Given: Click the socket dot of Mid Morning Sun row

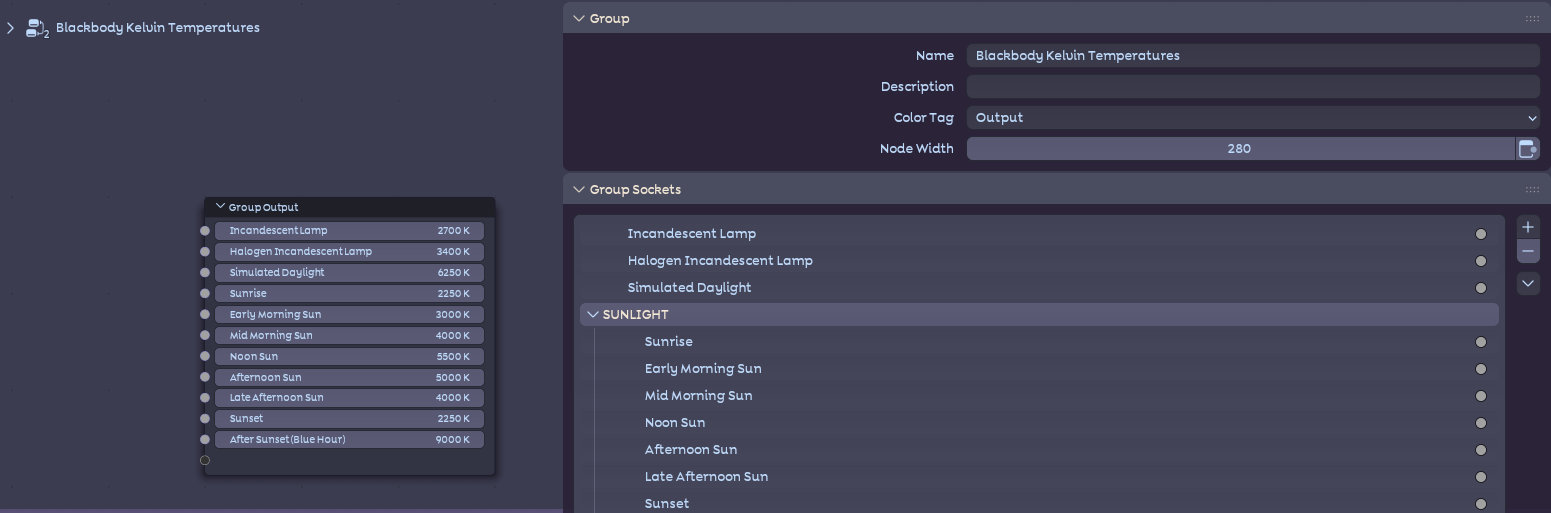Looking at the screenshot, I should point(1481,396).
